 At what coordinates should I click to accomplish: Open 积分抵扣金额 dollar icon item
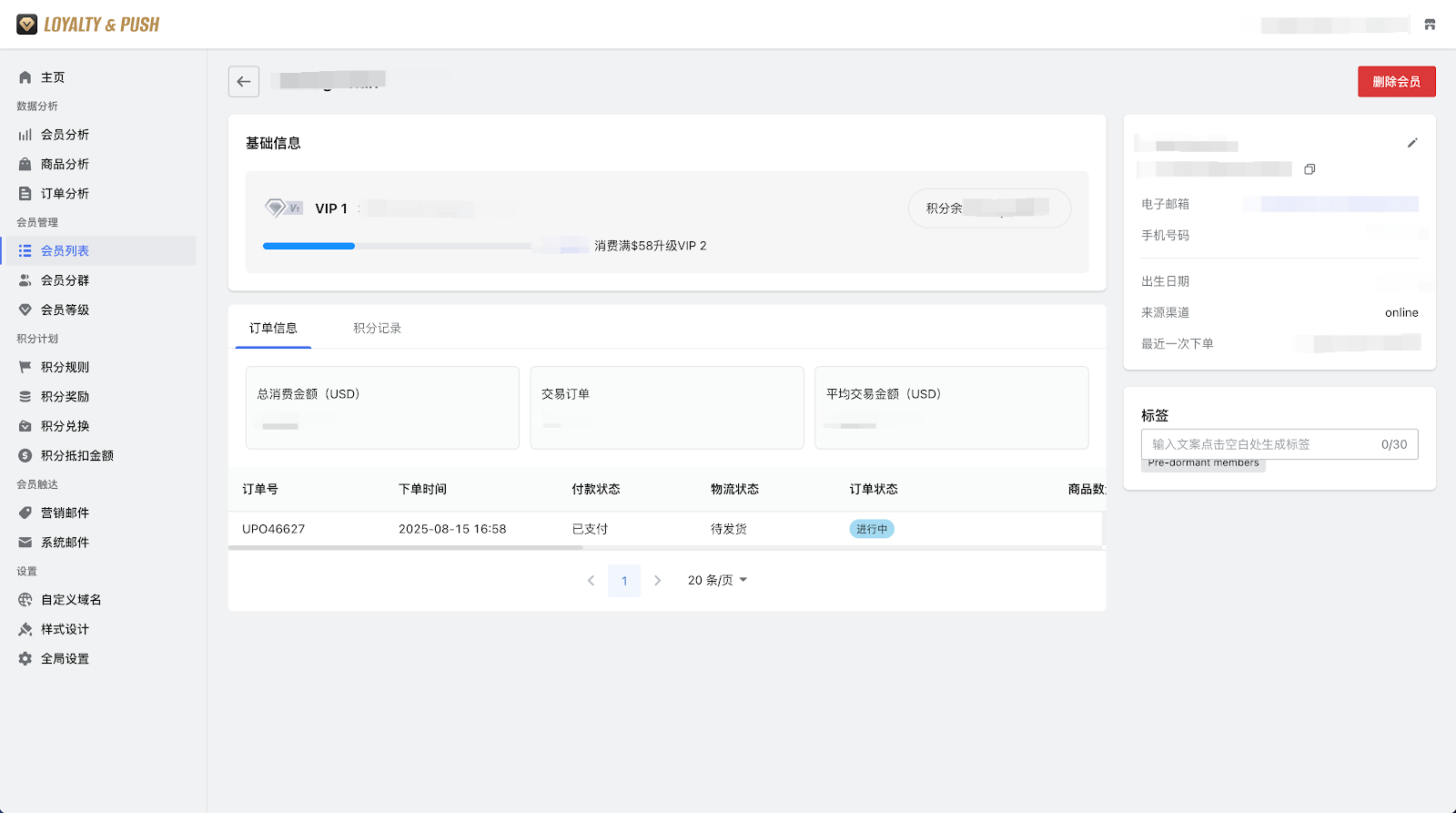(25, 455)
